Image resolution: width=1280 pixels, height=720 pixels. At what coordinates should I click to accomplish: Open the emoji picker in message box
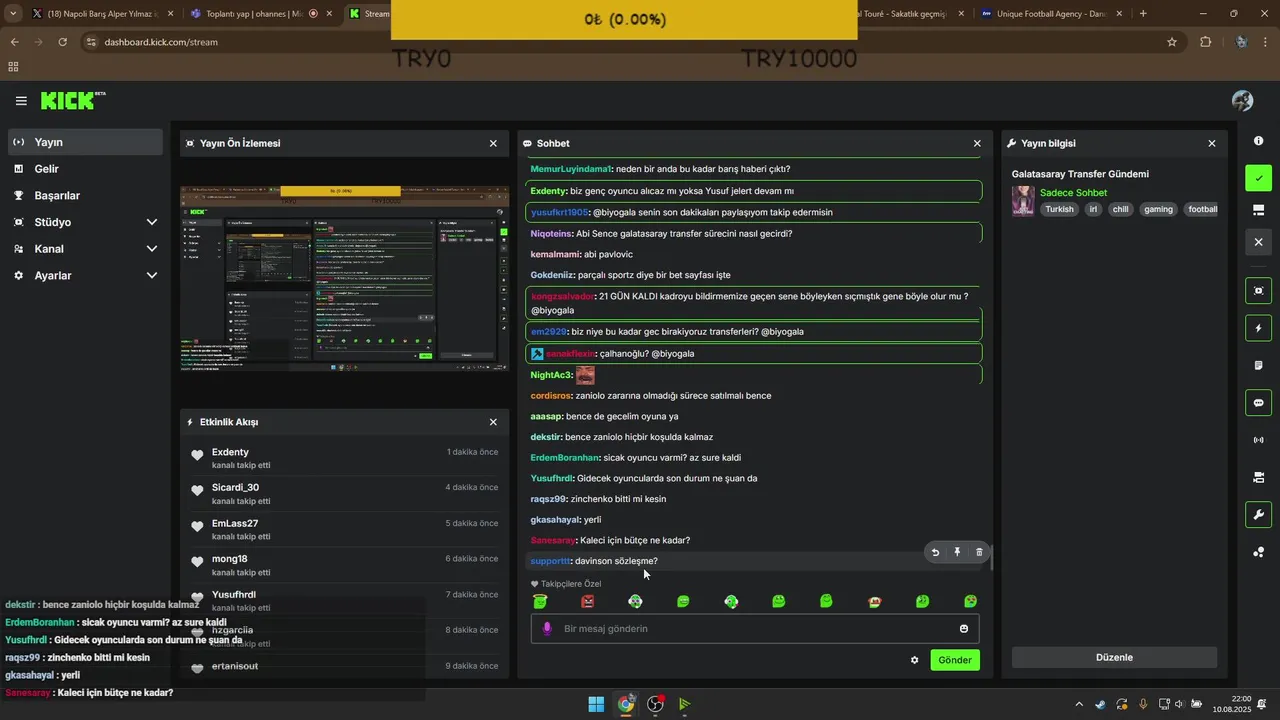964,629
